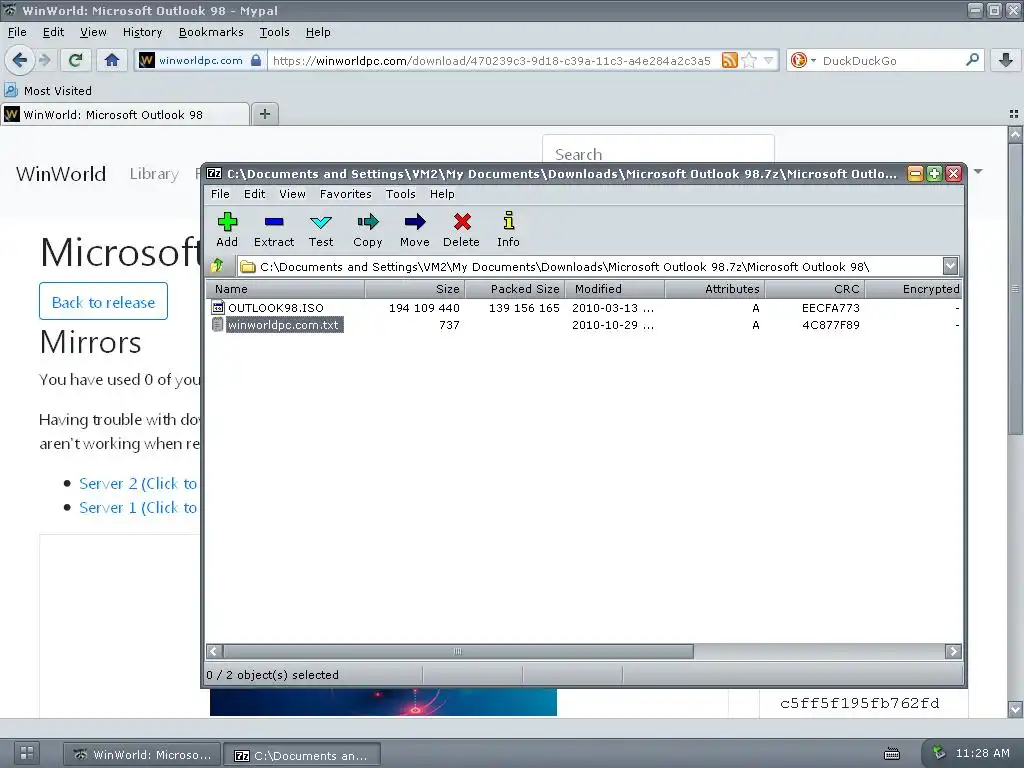The height and width of the screenshot is (768, 1024).
Task: Open the browser Tools menu
Action: point(274,32)
